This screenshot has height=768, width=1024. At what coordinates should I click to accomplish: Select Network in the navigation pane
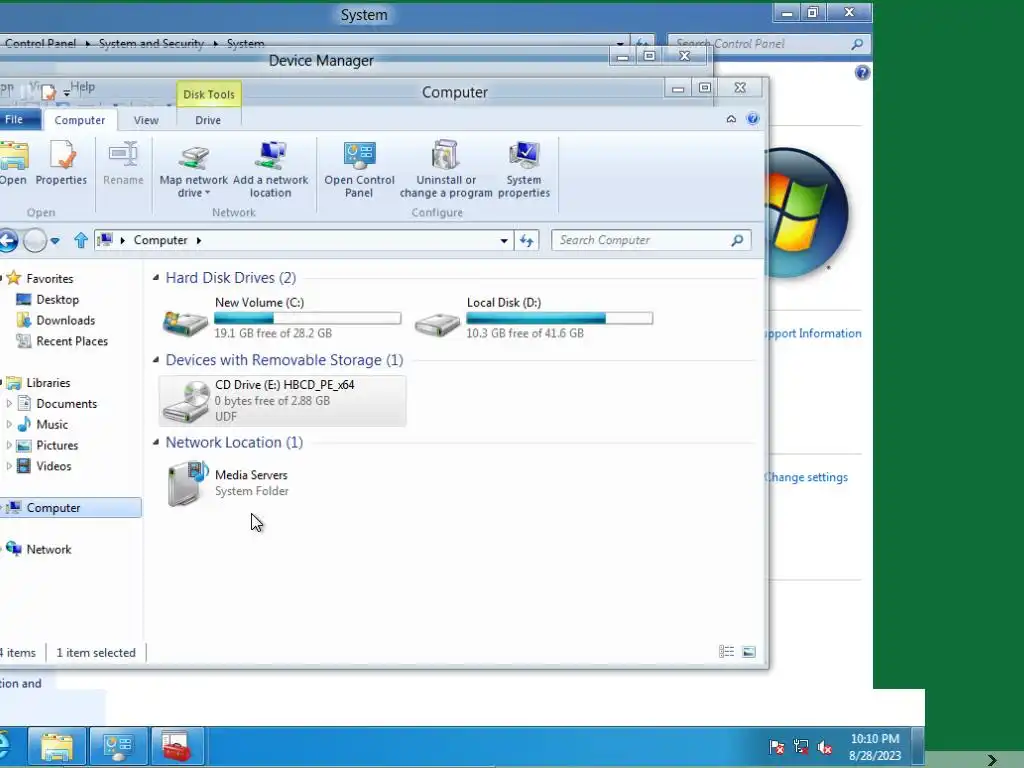click(49, 550)
